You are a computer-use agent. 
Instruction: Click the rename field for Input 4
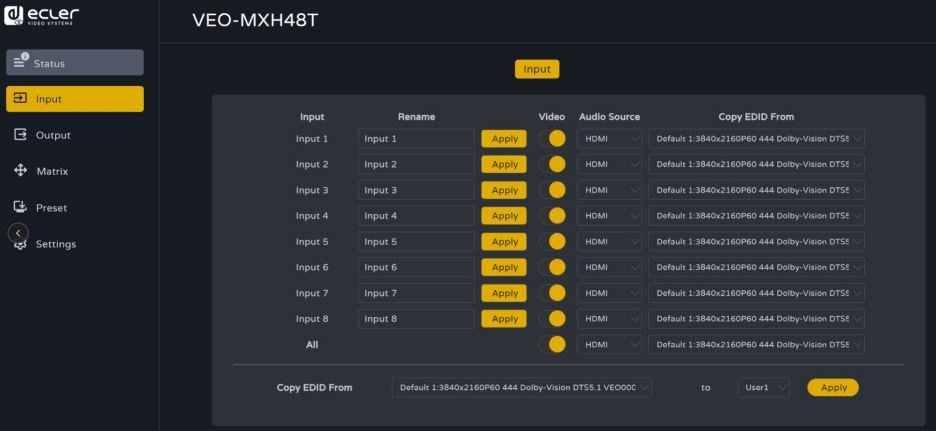[x=416, y=216]
